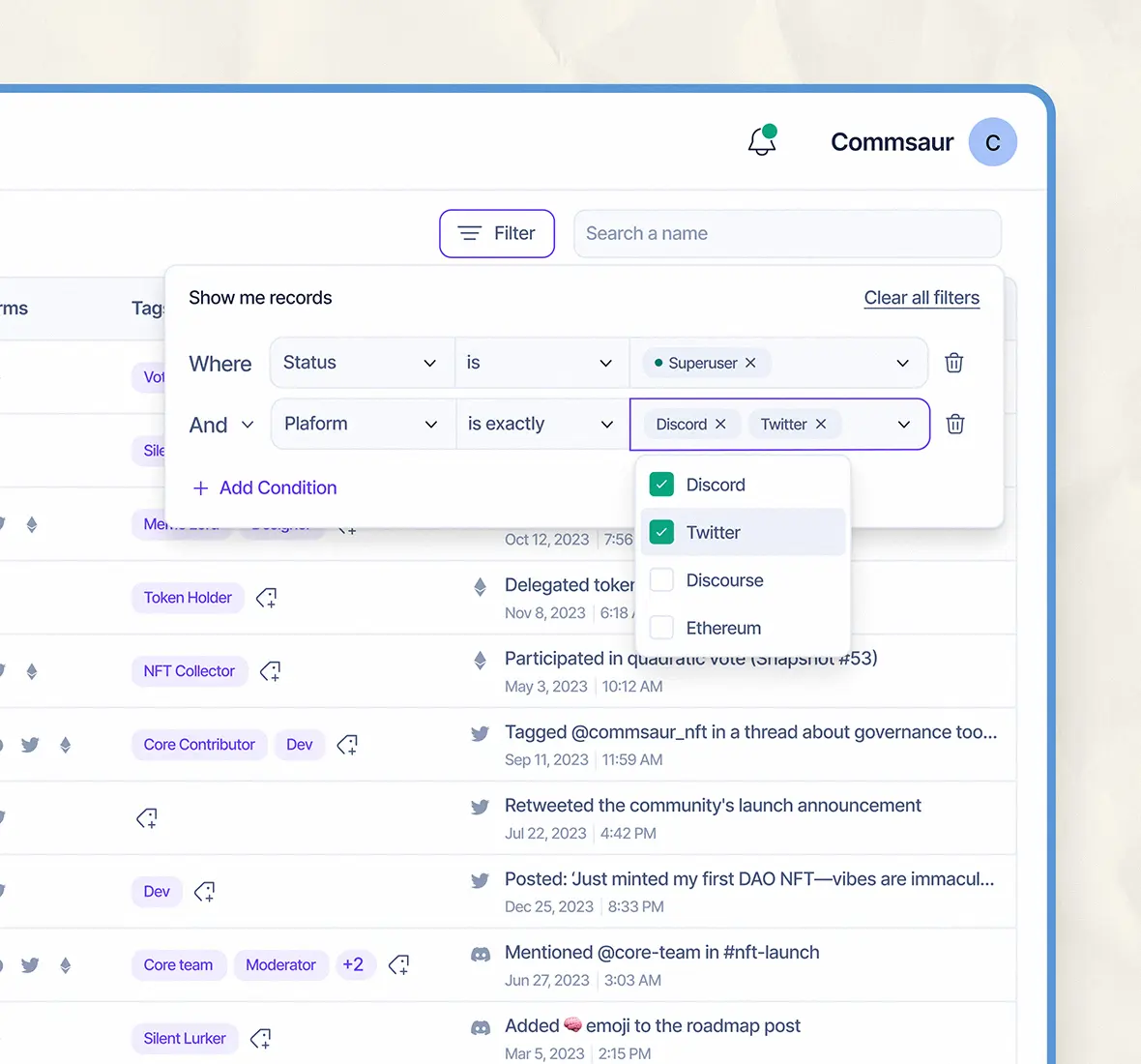The image size is (1141, 1064).
Task: Open the Plaform field dropdown
Action: click(363, 424)
